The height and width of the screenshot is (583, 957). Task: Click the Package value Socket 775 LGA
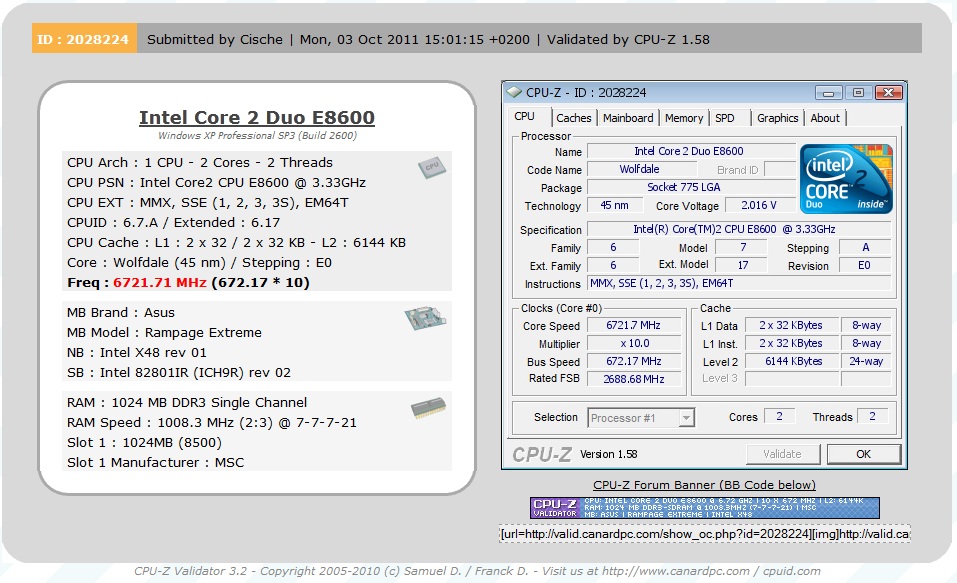pos(691,187)
